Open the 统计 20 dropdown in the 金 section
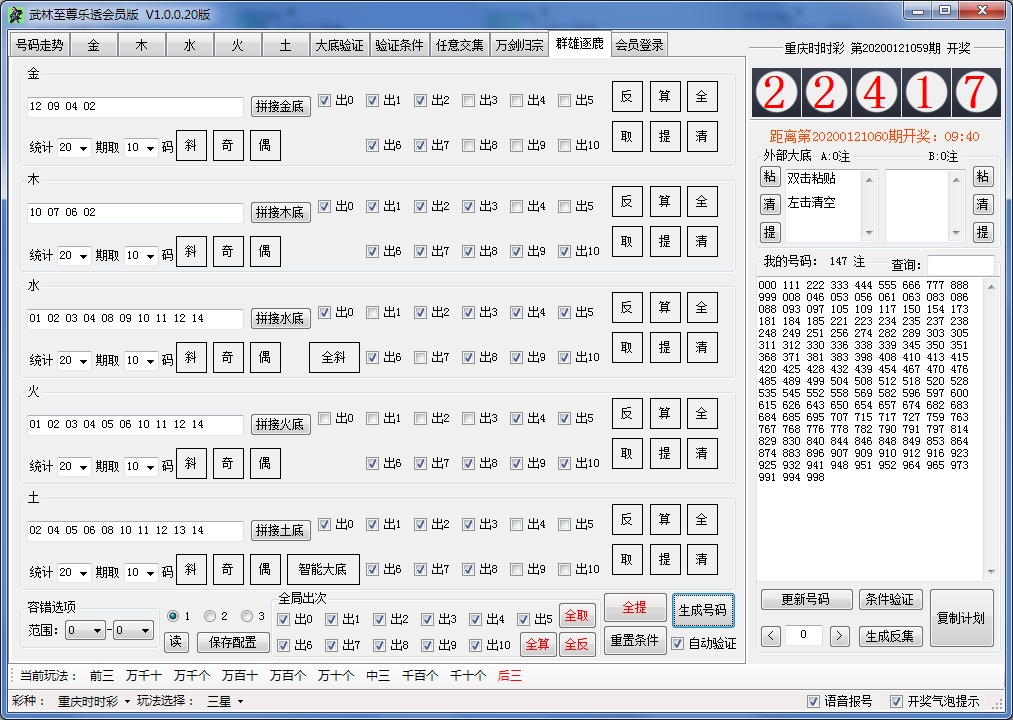This screenshot has width=1013, height=720. (x=74, y=148)
